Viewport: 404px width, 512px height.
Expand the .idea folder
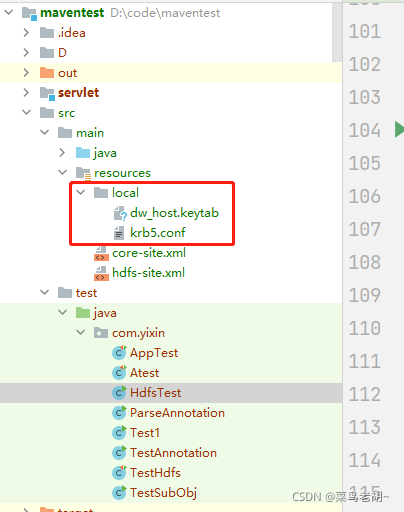[x=26, y=33]
